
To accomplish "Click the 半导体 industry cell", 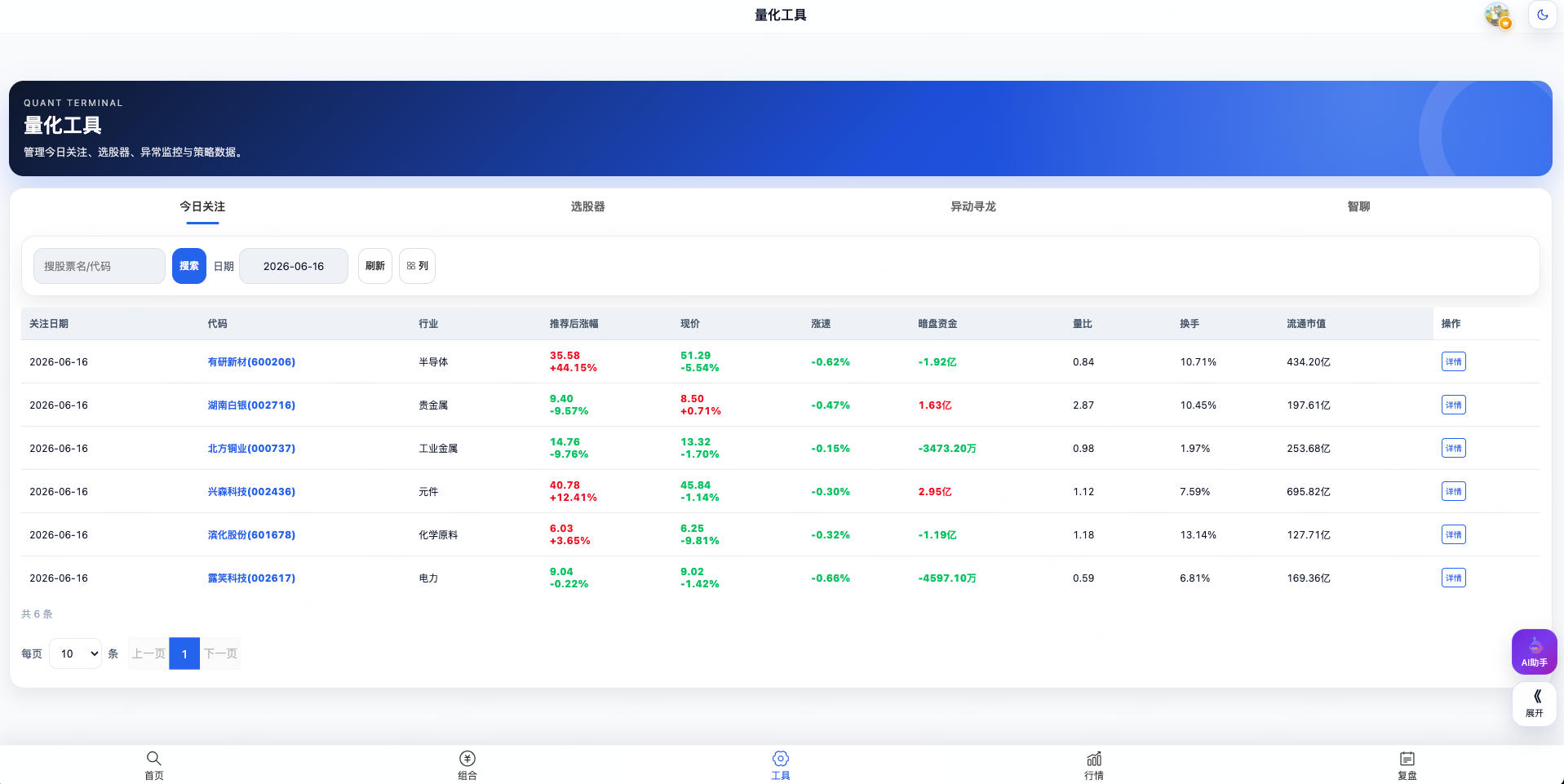I will [x=433, y=362].
